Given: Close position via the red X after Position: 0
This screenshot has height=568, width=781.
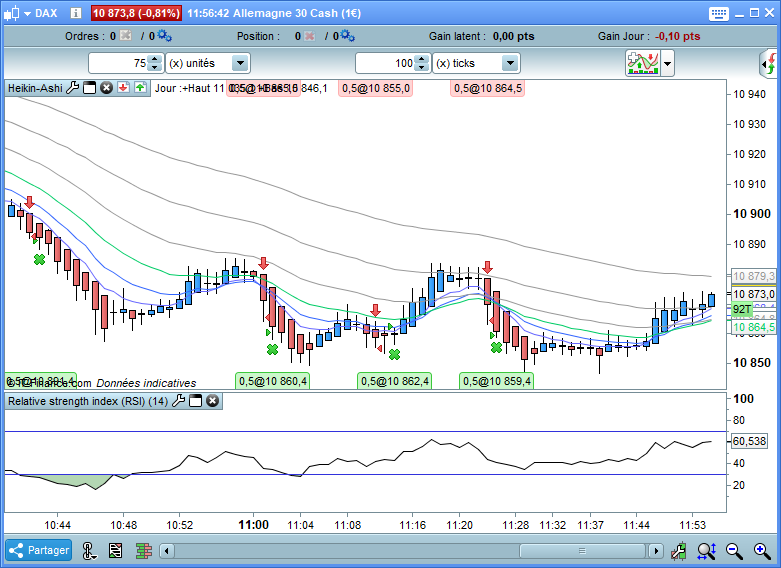Looking at the screenshot, I should coord(310,36).
